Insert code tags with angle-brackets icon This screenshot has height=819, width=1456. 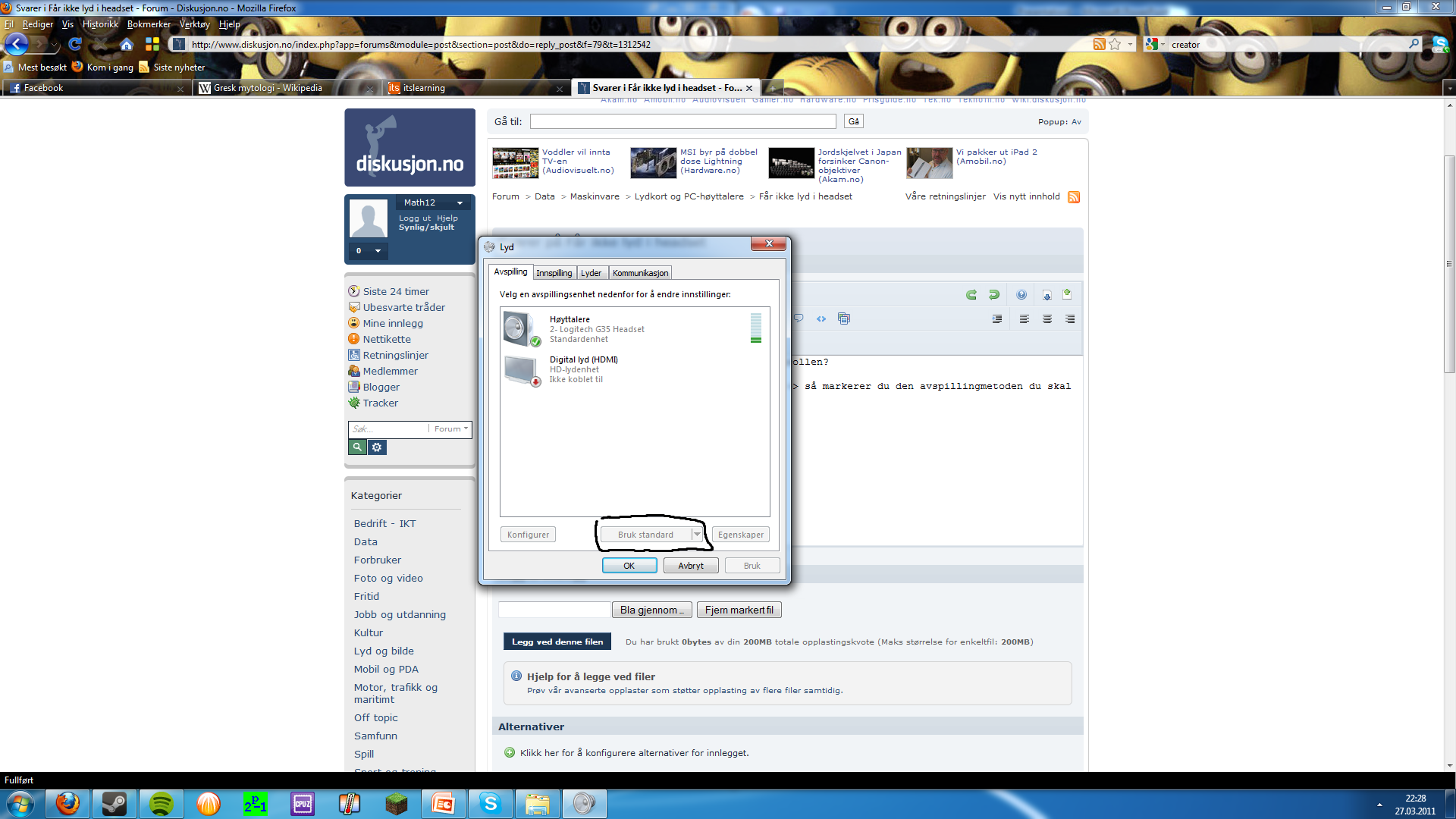[x=821, y=318]
